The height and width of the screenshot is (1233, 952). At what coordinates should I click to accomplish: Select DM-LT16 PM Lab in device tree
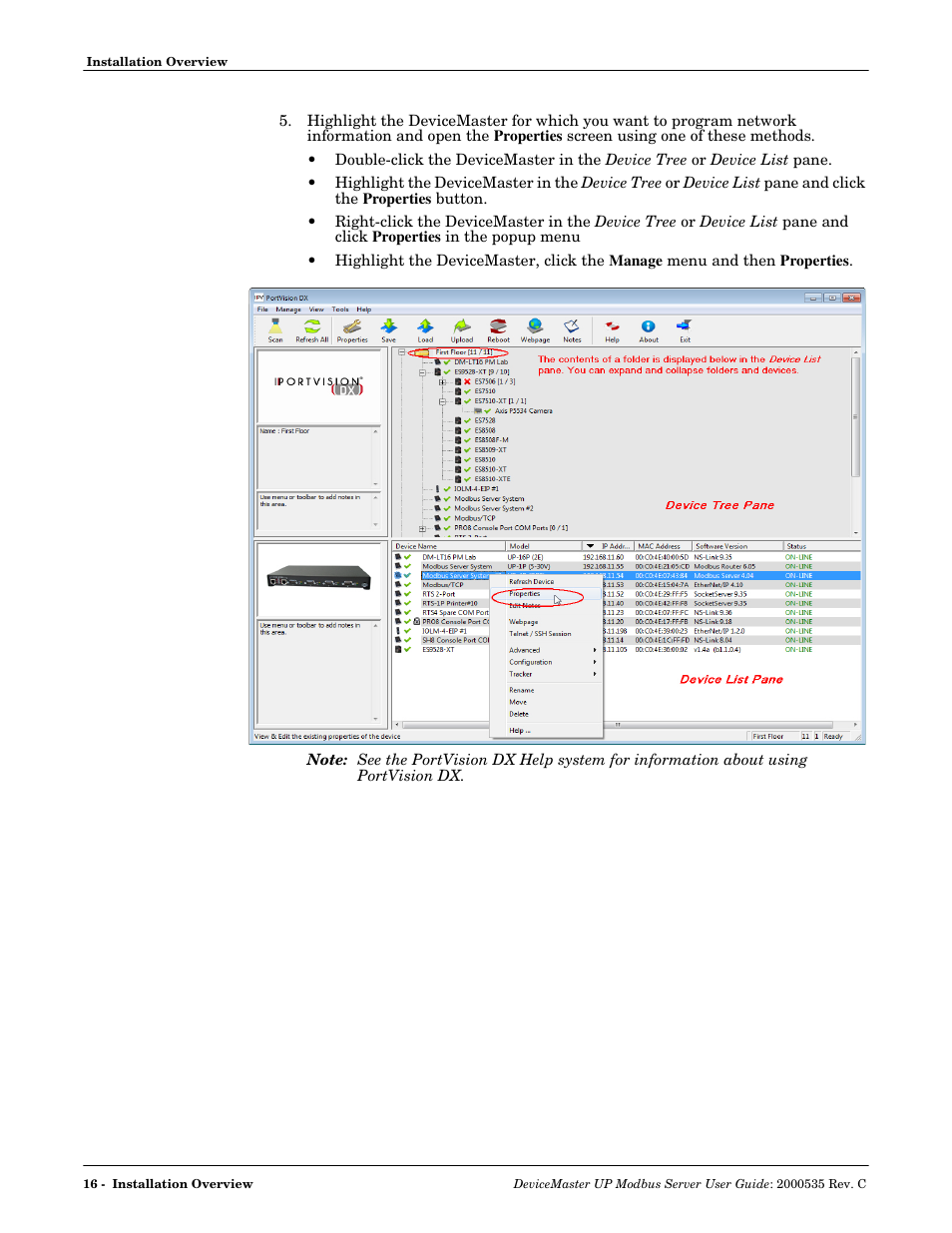tap(481, 362)
